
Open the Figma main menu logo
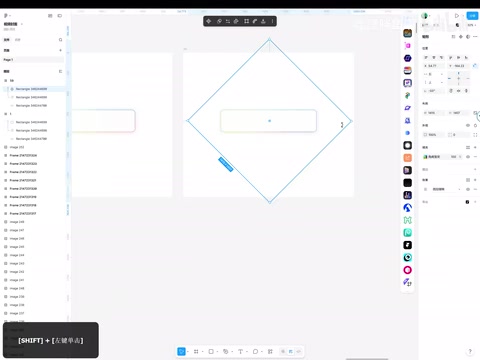6,16
